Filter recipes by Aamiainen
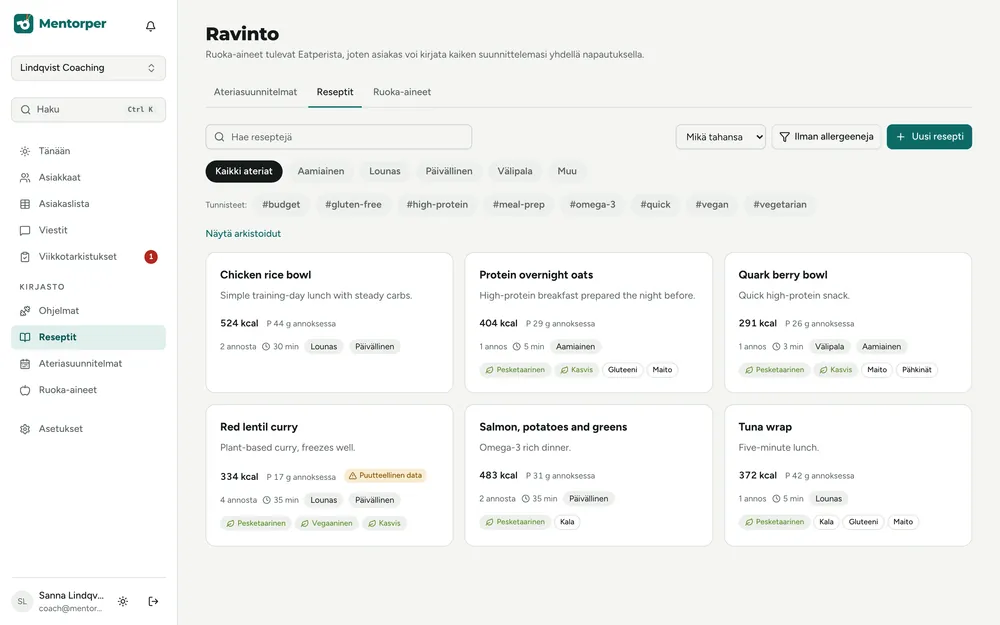1000x625 pixels. click(x=321, y=171)
